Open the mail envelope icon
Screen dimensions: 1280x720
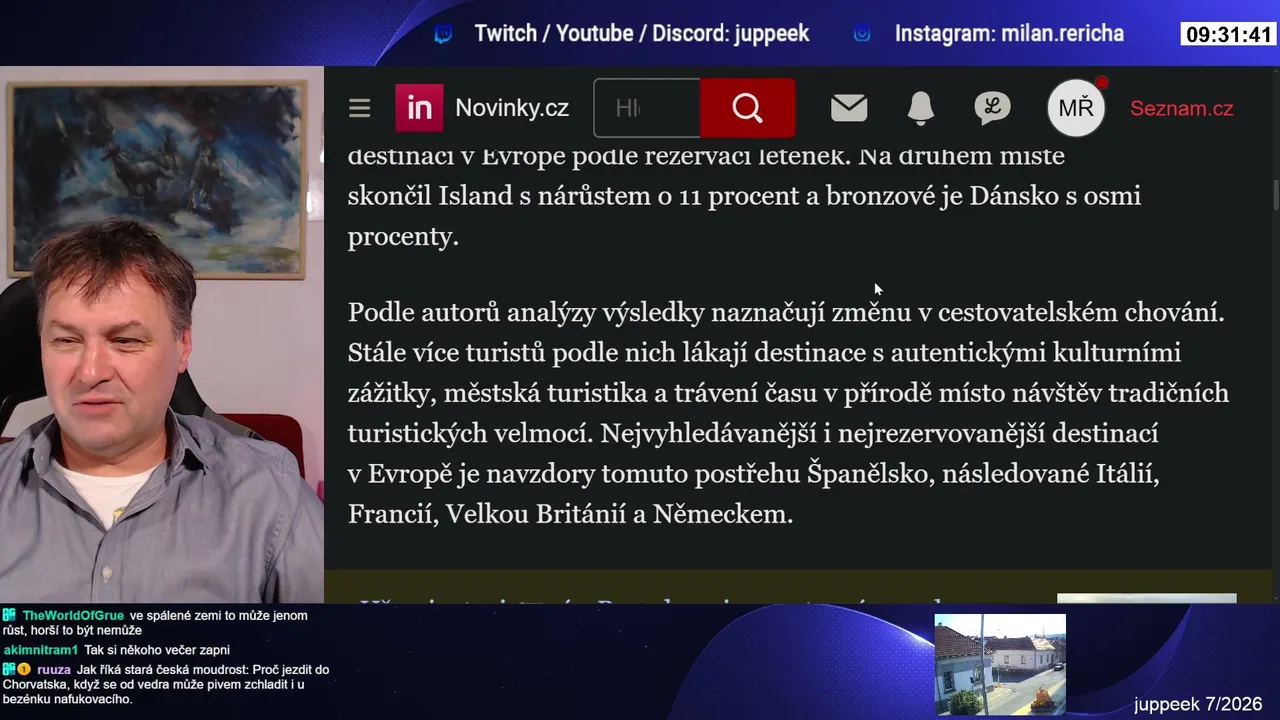(849, 108)
